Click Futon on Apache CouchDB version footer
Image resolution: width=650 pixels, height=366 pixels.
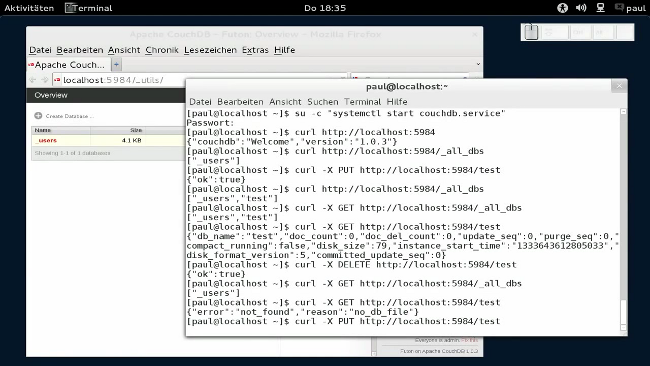[x=439, y=351]
